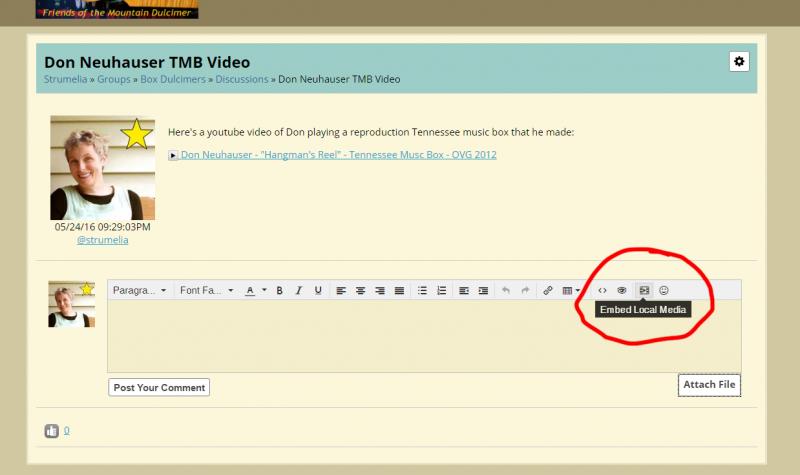Viewport: 800px width, 475px height.
Task: Insert a bullet list
Action: pos(422,290)
